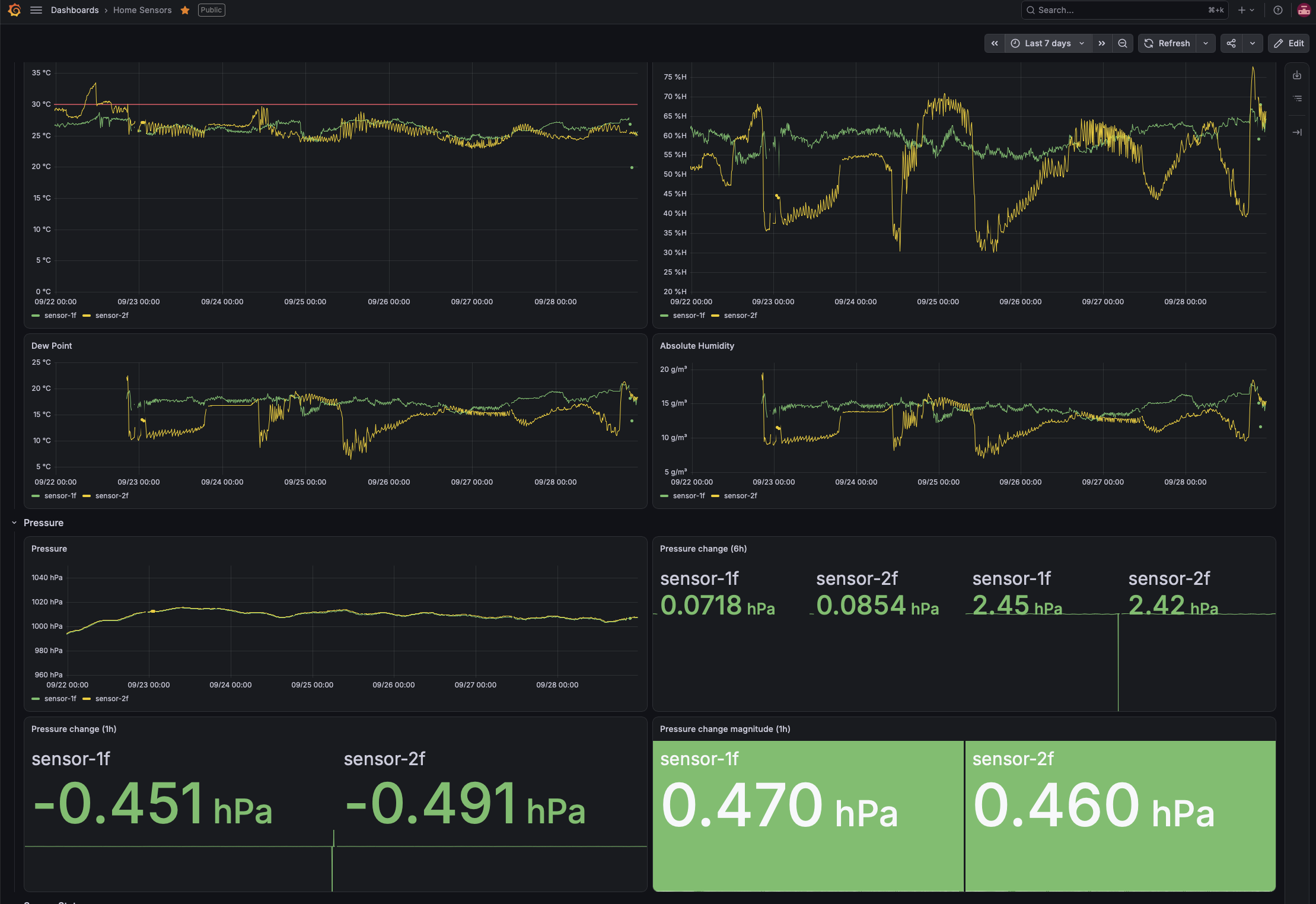Image resolution: width=1316 pixels, height=904 pixels.
Task: Click the dock sidebar arrow icon
Action: tap(1297, 132)
